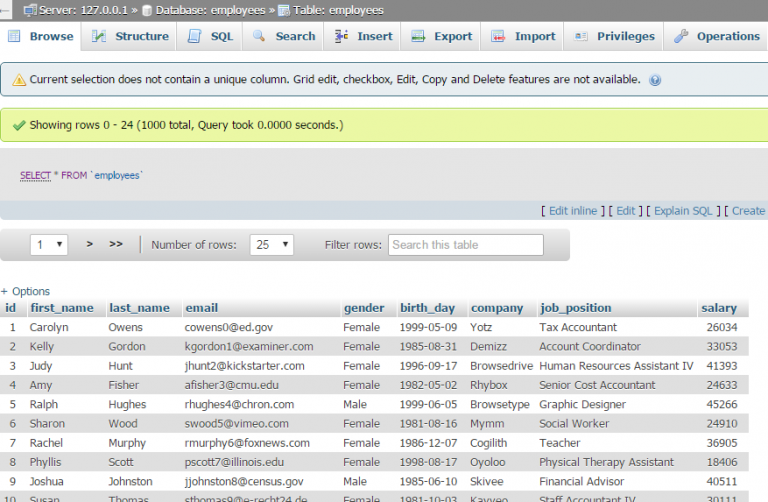Screen dimensions: 768x502
Task: Click the Export tab icon
Action: click(x=417, y=36)
